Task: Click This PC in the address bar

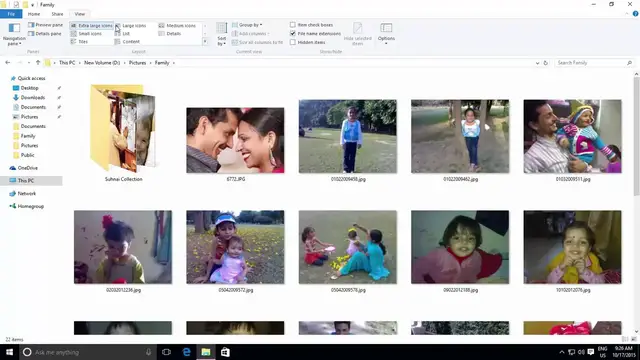Action: click(67, 63)
